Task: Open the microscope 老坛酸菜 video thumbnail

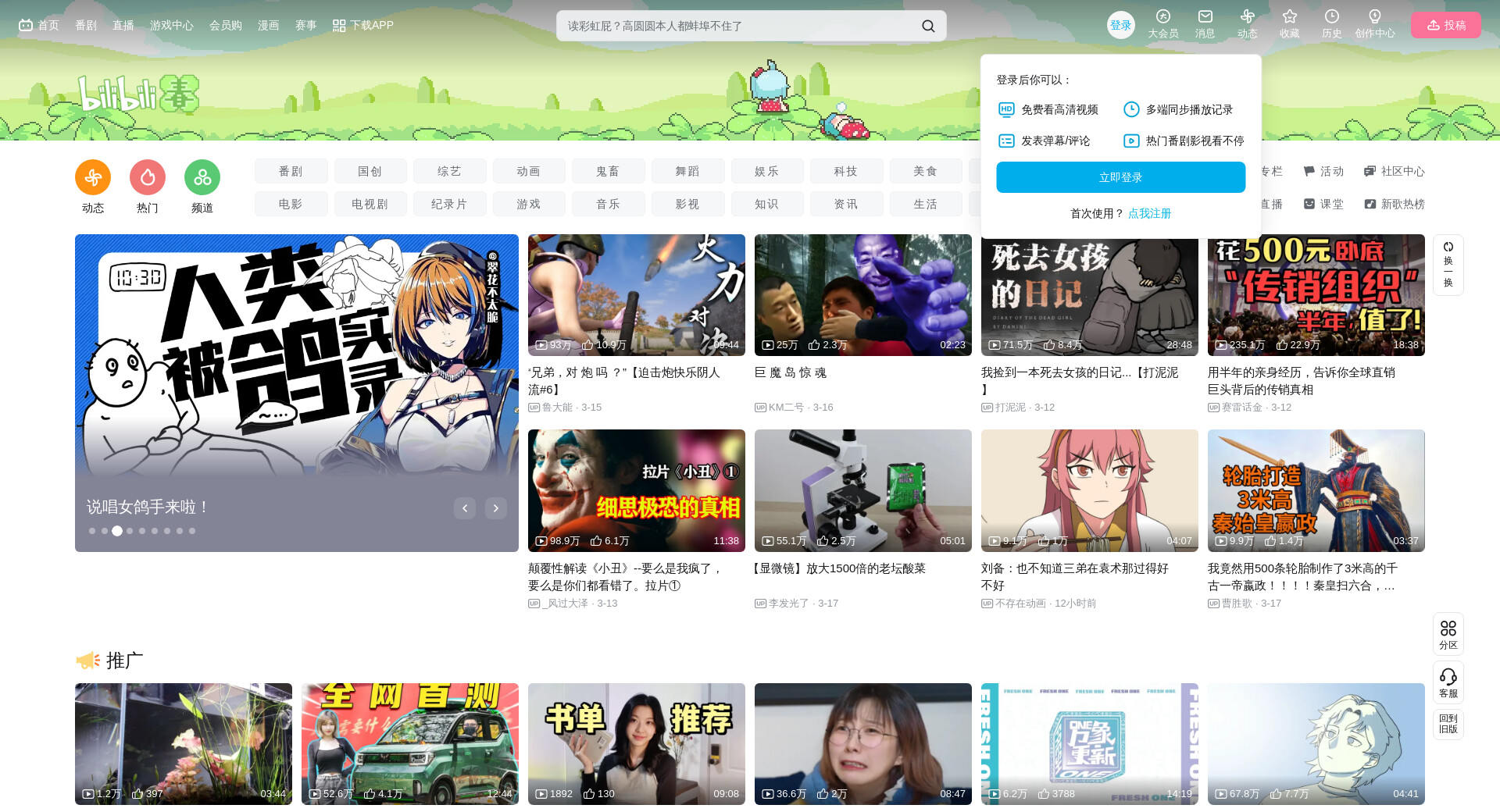Action: (863, 490)
